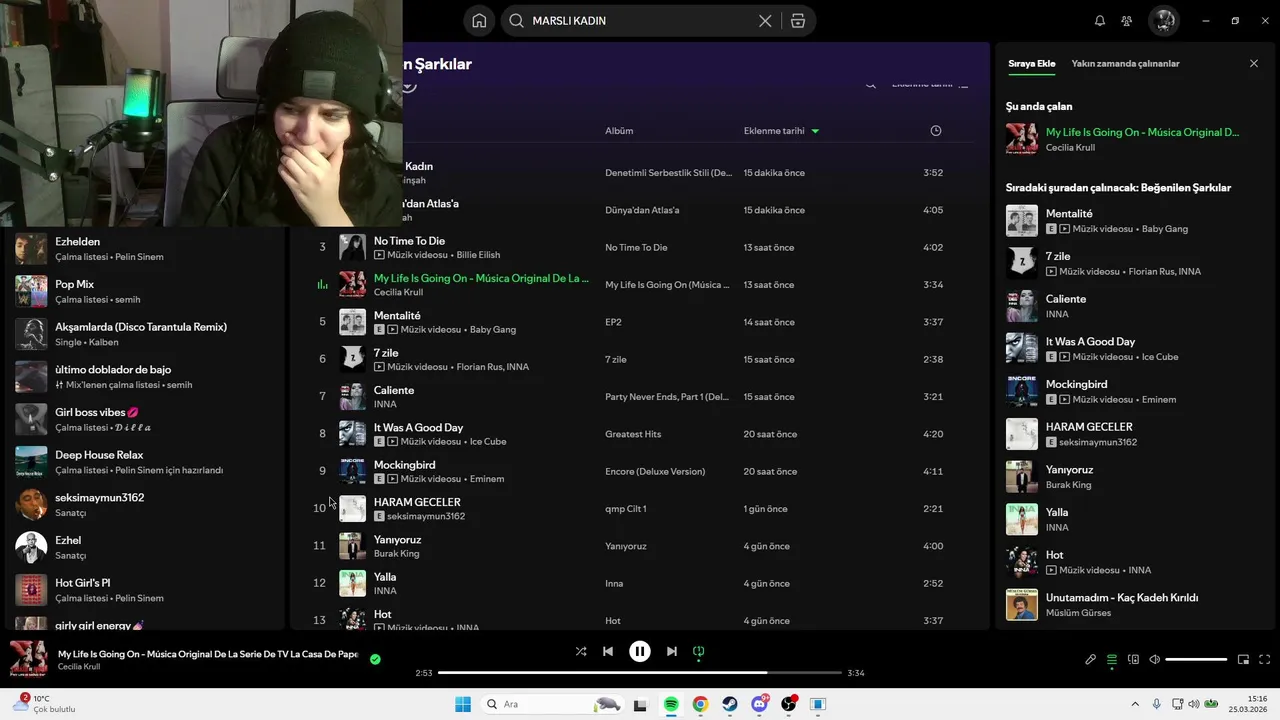Open Deep House Relax playlist
1280x720 pixels.
pos(145,462)
